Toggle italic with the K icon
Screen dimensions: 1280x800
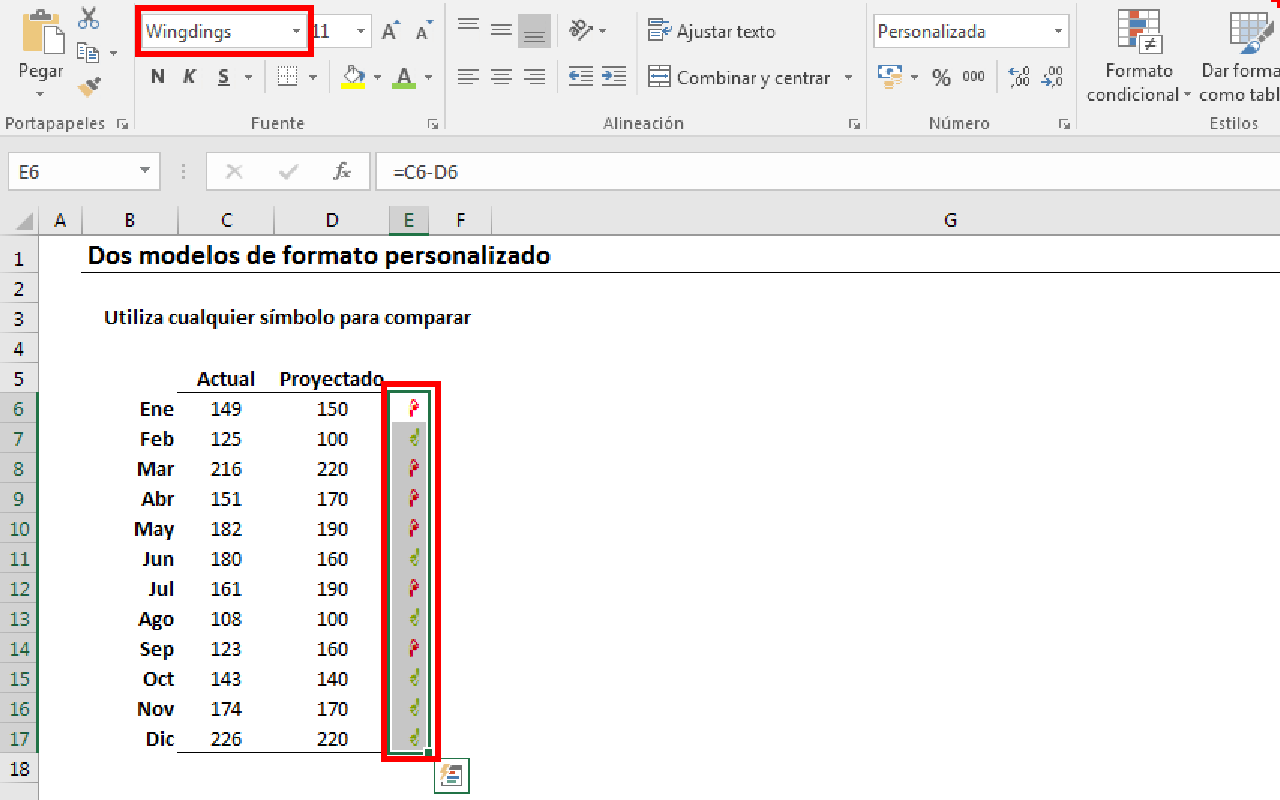(188, 76)
